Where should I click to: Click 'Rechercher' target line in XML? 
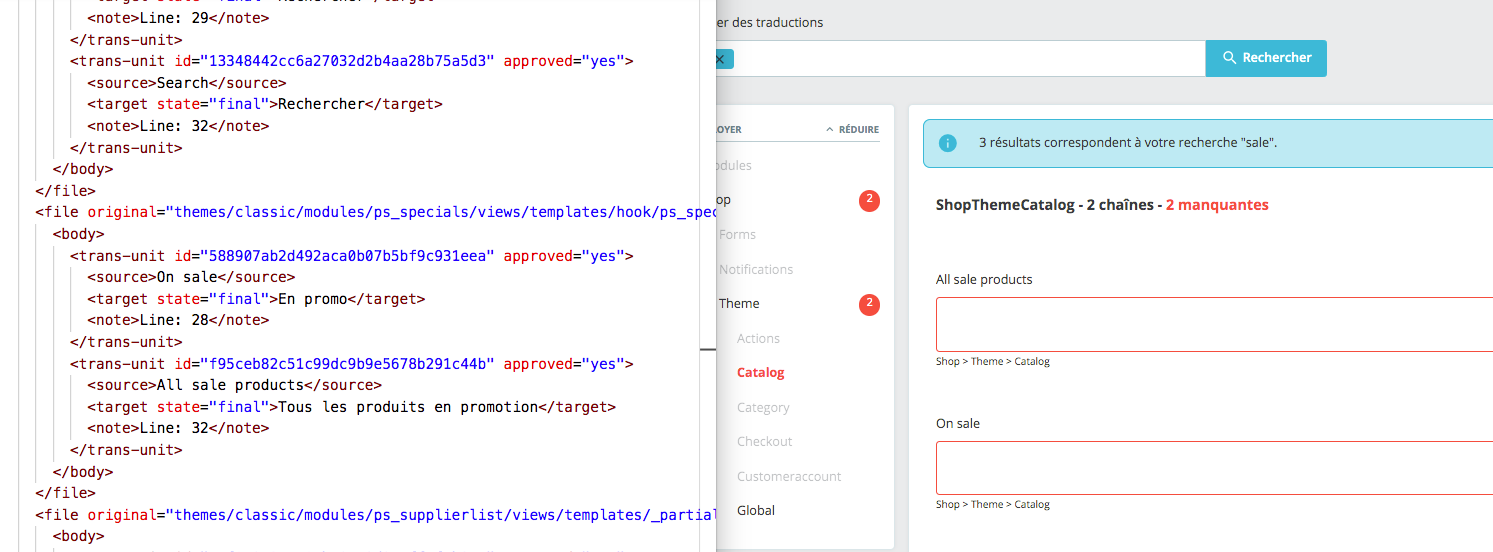[265, 104]
